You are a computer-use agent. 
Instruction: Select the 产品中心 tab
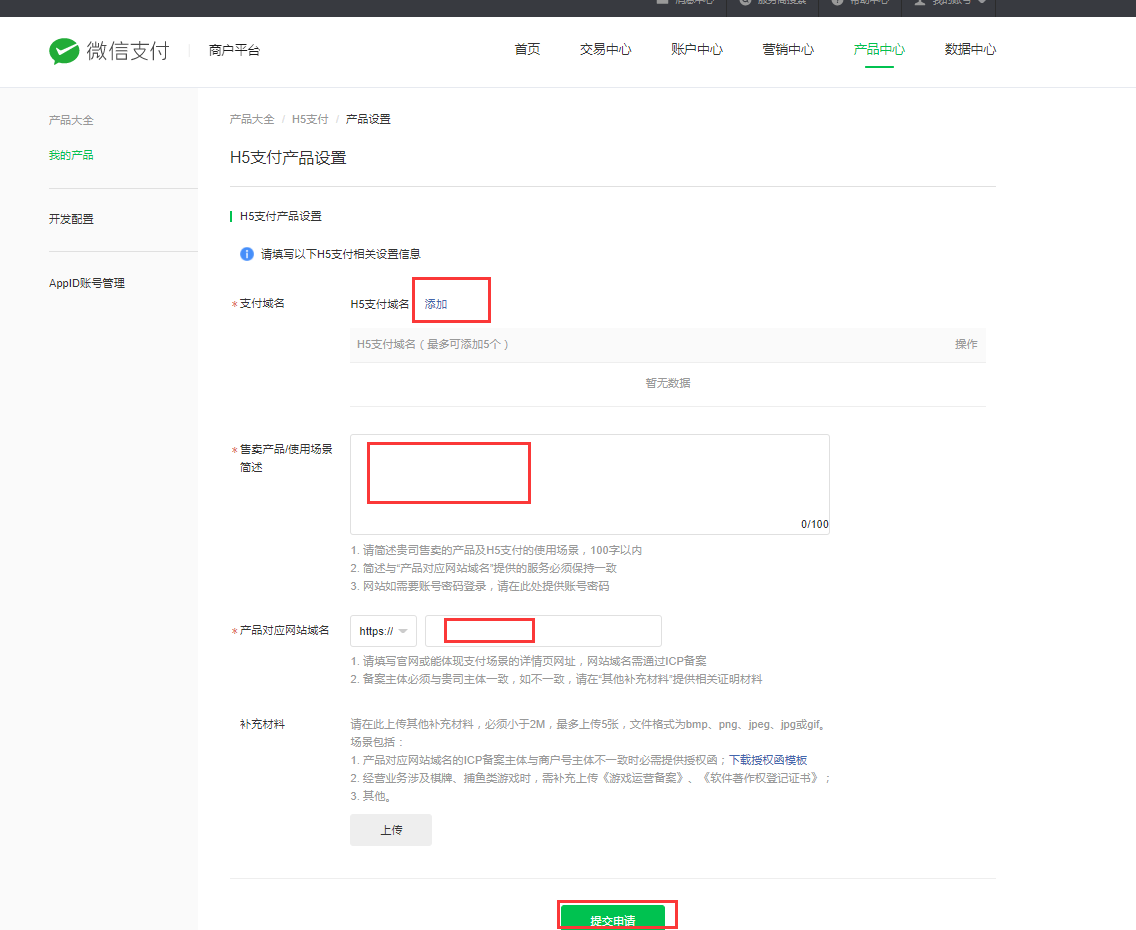879,49
